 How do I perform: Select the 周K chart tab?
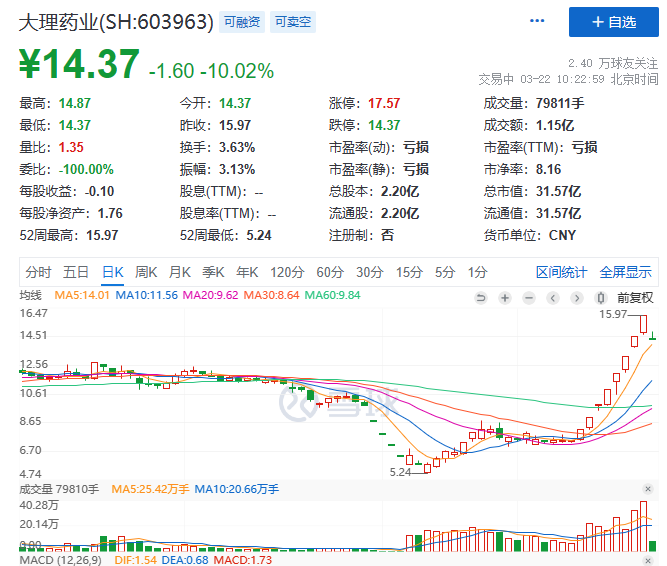pyautogui.click(x=146, y=272)
